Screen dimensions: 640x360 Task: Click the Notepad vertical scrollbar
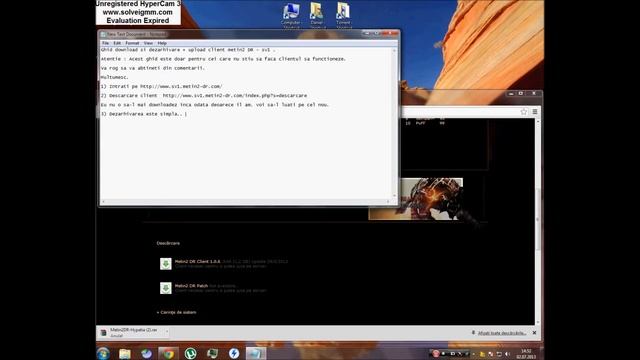coord(394,122)
